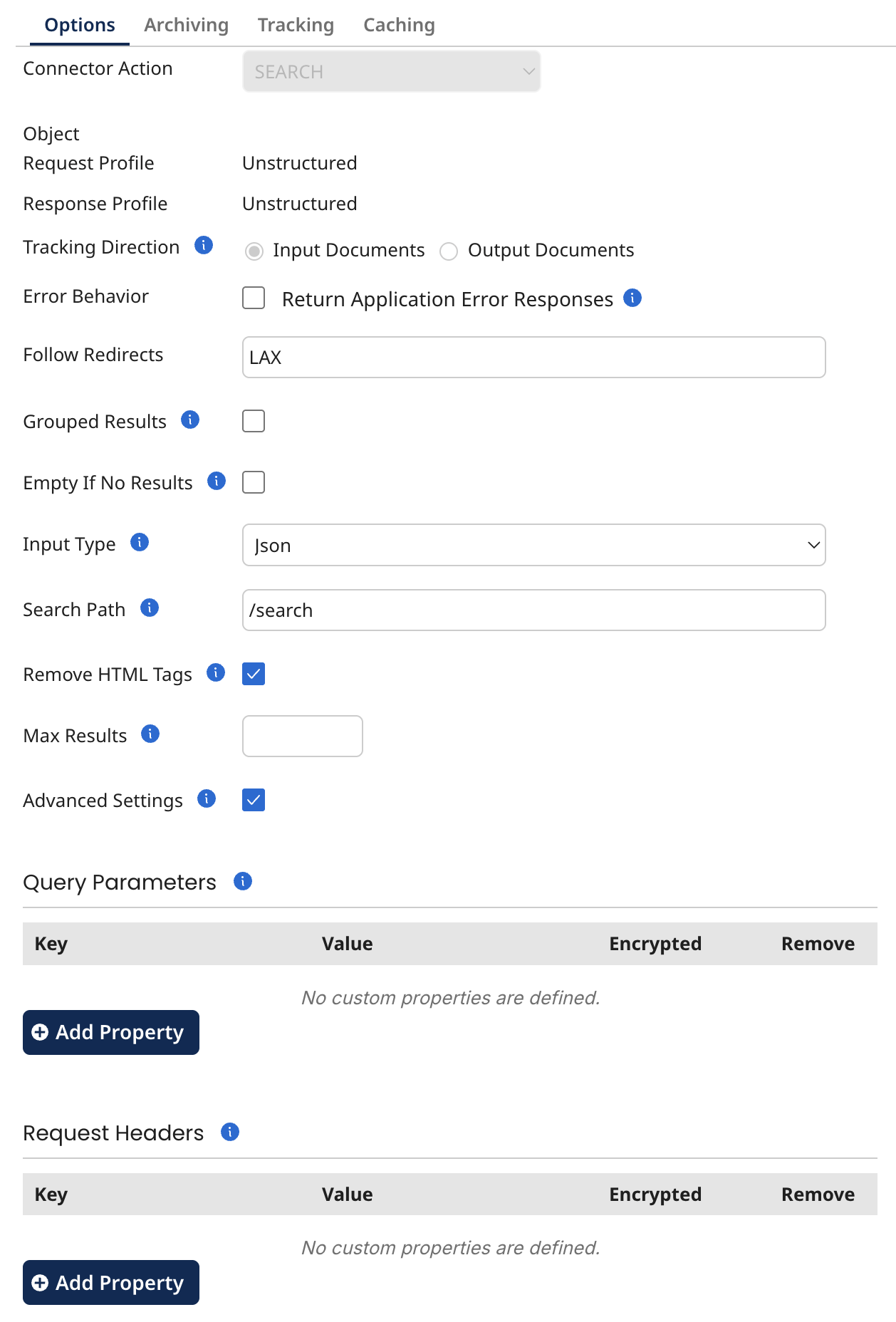Click into the Max Results field
This screenshot has height=1322, width=896.
tap(303, 736)
